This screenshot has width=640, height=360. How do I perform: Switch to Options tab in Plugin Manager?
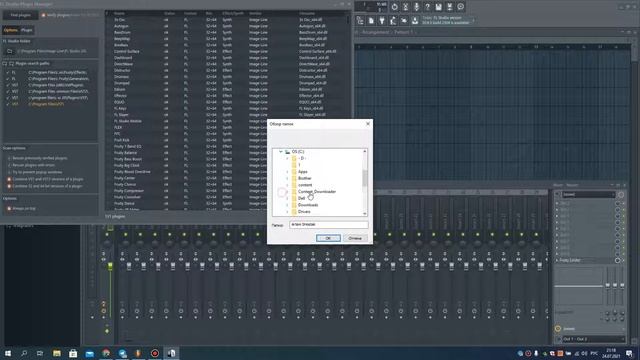tap(11, 30)
